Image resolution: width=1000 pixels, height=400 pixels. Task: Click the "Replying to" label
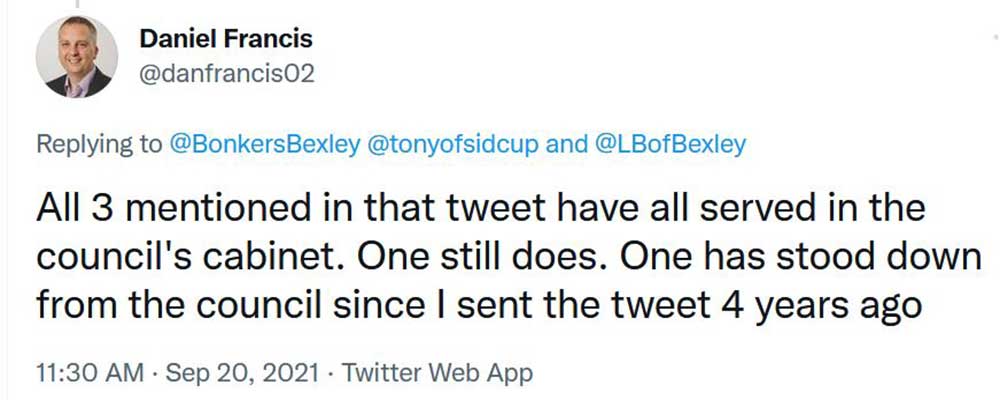pyautogui.click(x=99, y=144)
